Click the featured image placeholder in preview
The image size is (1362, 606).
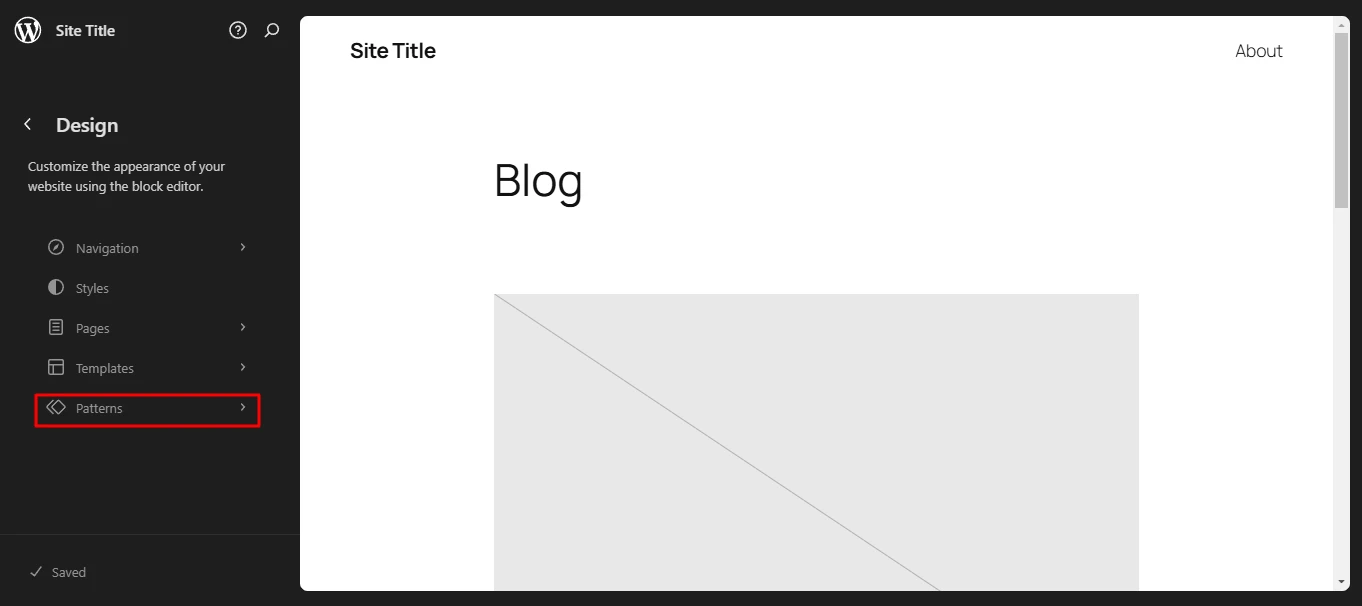[x=816, y=442]
